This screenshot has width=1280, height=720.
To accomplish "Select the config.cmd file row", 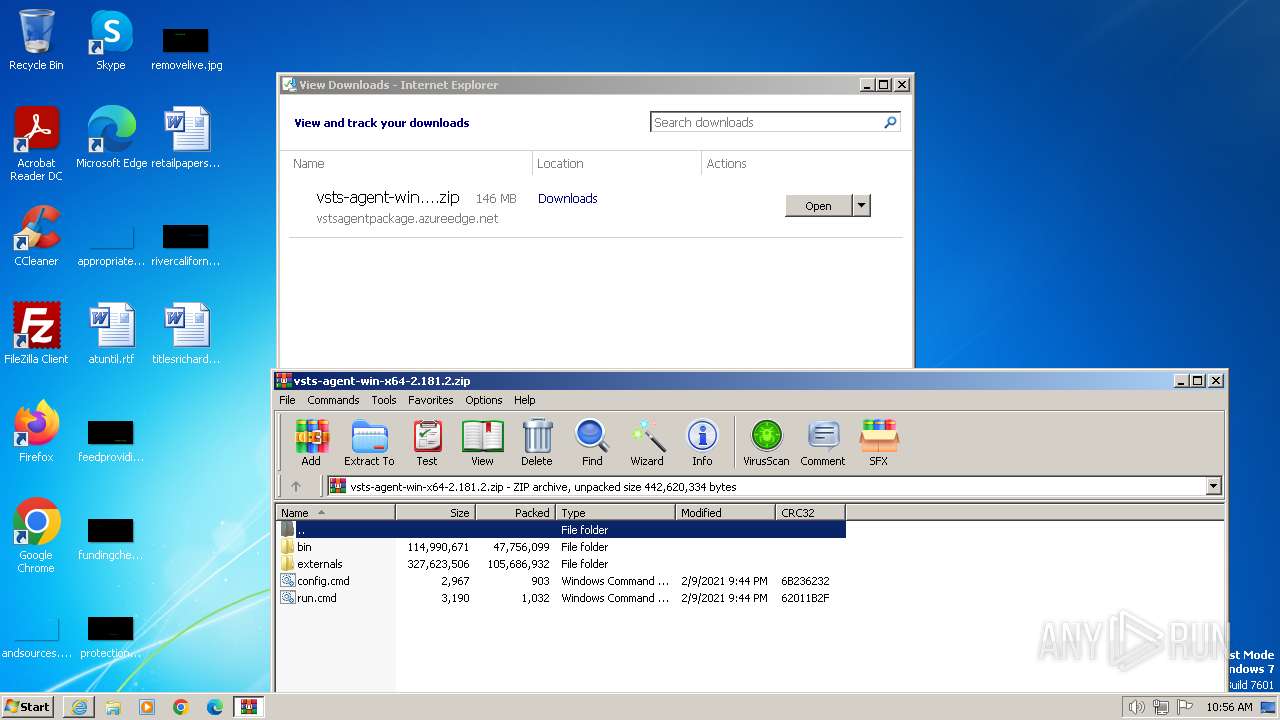I will (561, 581).
